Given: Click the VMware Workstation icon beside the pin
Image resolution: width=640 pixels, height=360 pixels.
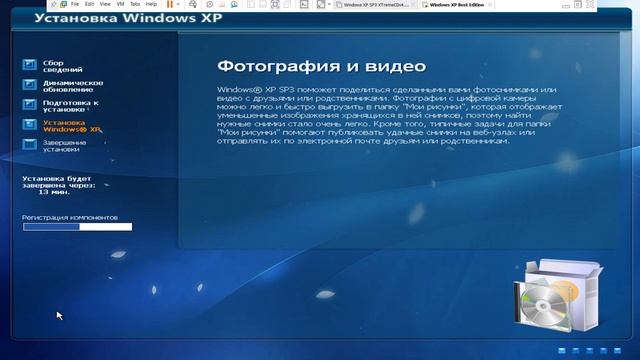Looking at the screenshot, I should [x=64, y=4].
